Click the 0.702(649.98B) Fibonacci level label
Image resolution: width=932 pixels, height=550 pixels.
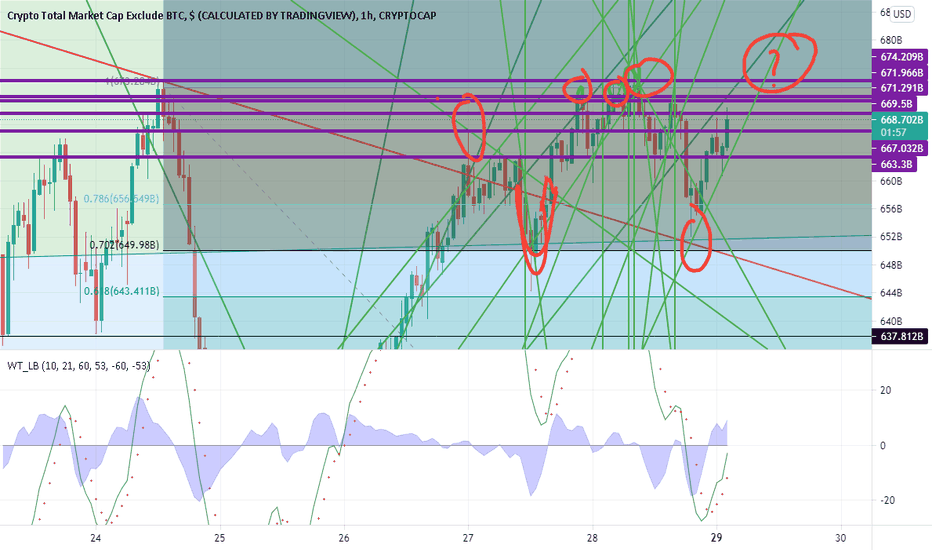(124, 245)
